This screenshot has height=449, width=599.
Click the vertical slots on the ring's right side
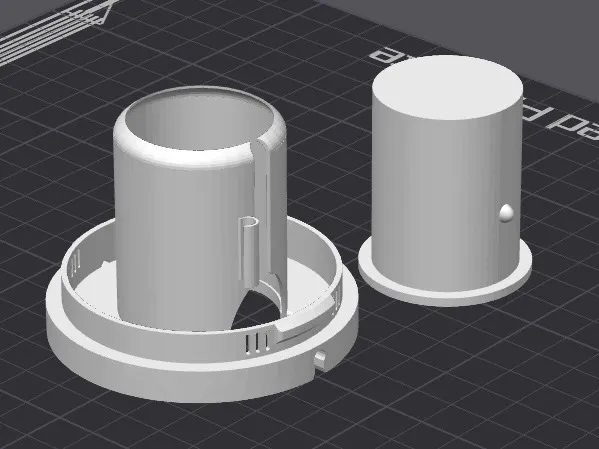[x=338, y=298]
